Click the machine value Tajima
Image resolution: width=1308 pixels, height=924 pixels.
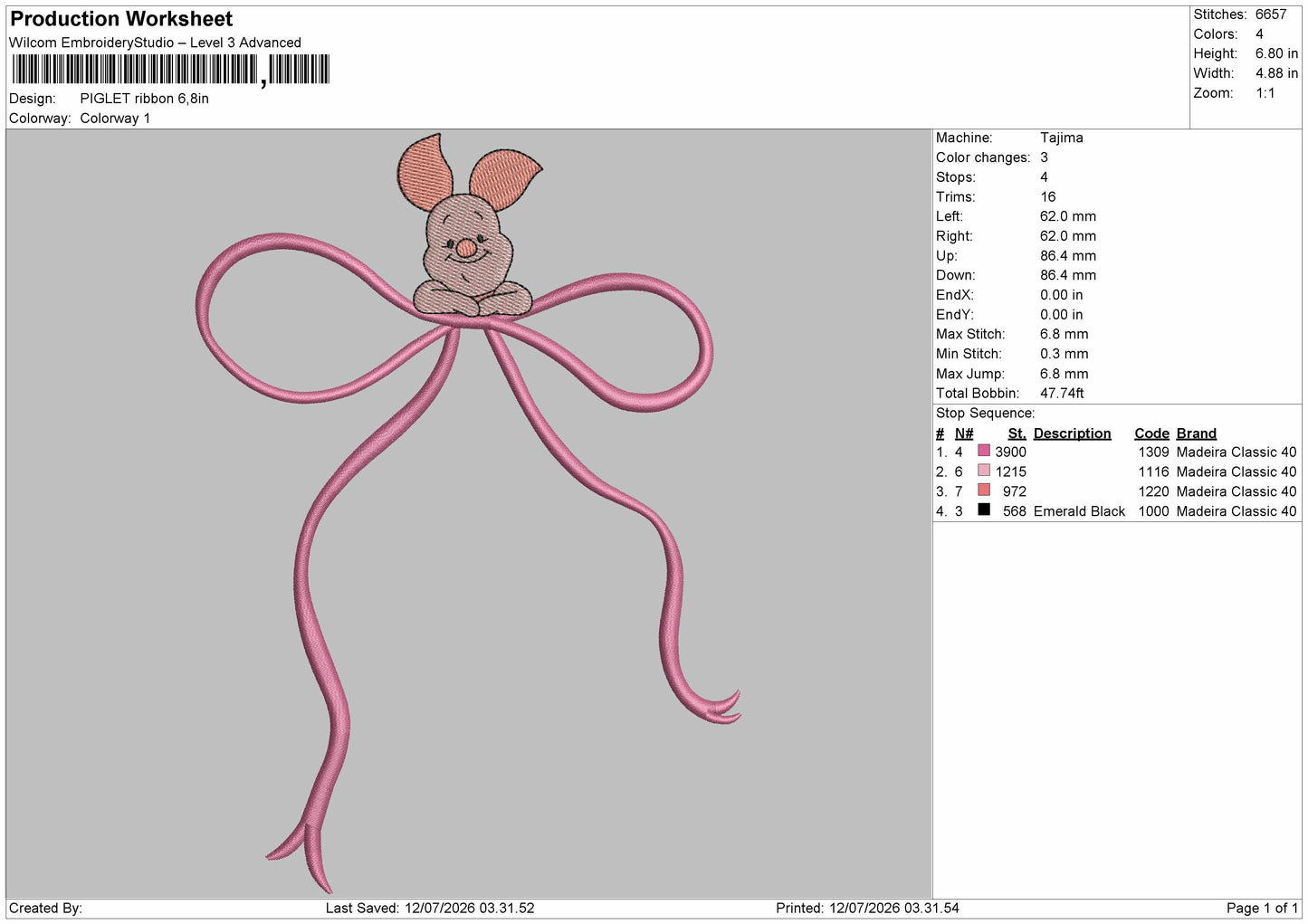[1061, 138]
